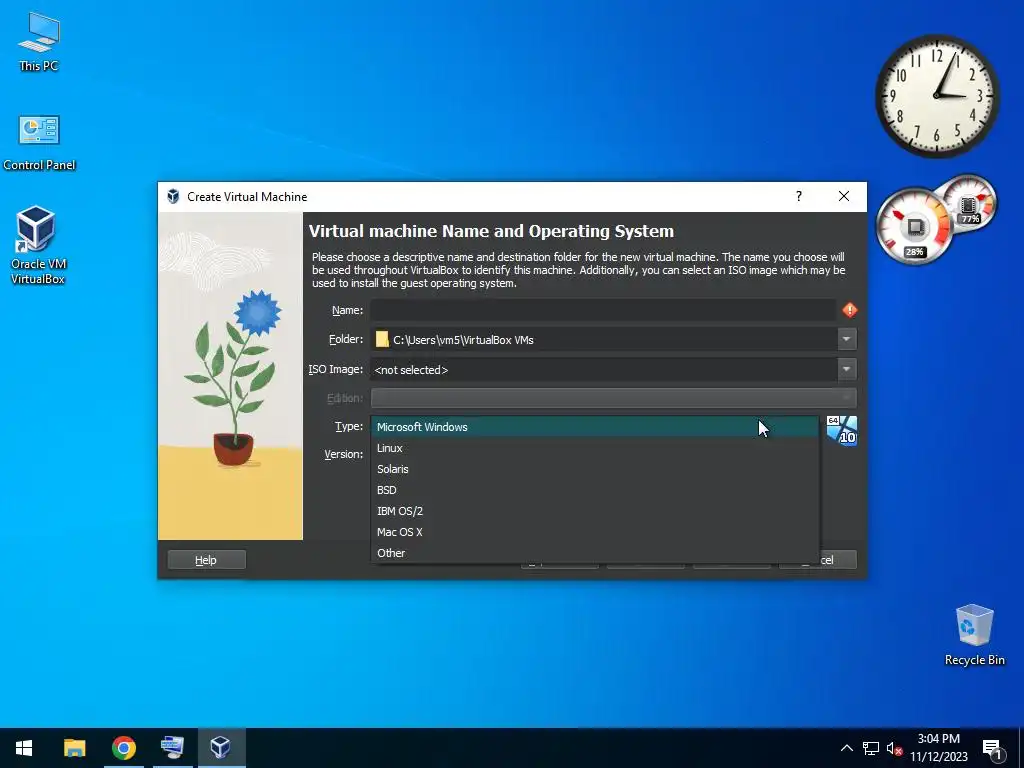Choose Other in the Type list
This screenshot has width=1024, height=768.
point(595,552)
